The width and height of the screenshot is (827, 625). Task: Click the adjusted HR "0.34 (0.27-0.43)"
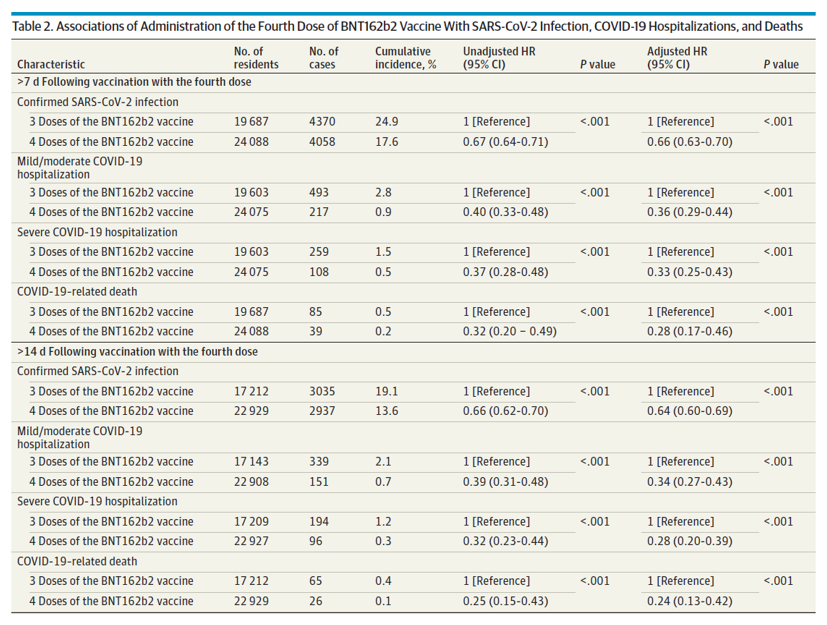690,482
